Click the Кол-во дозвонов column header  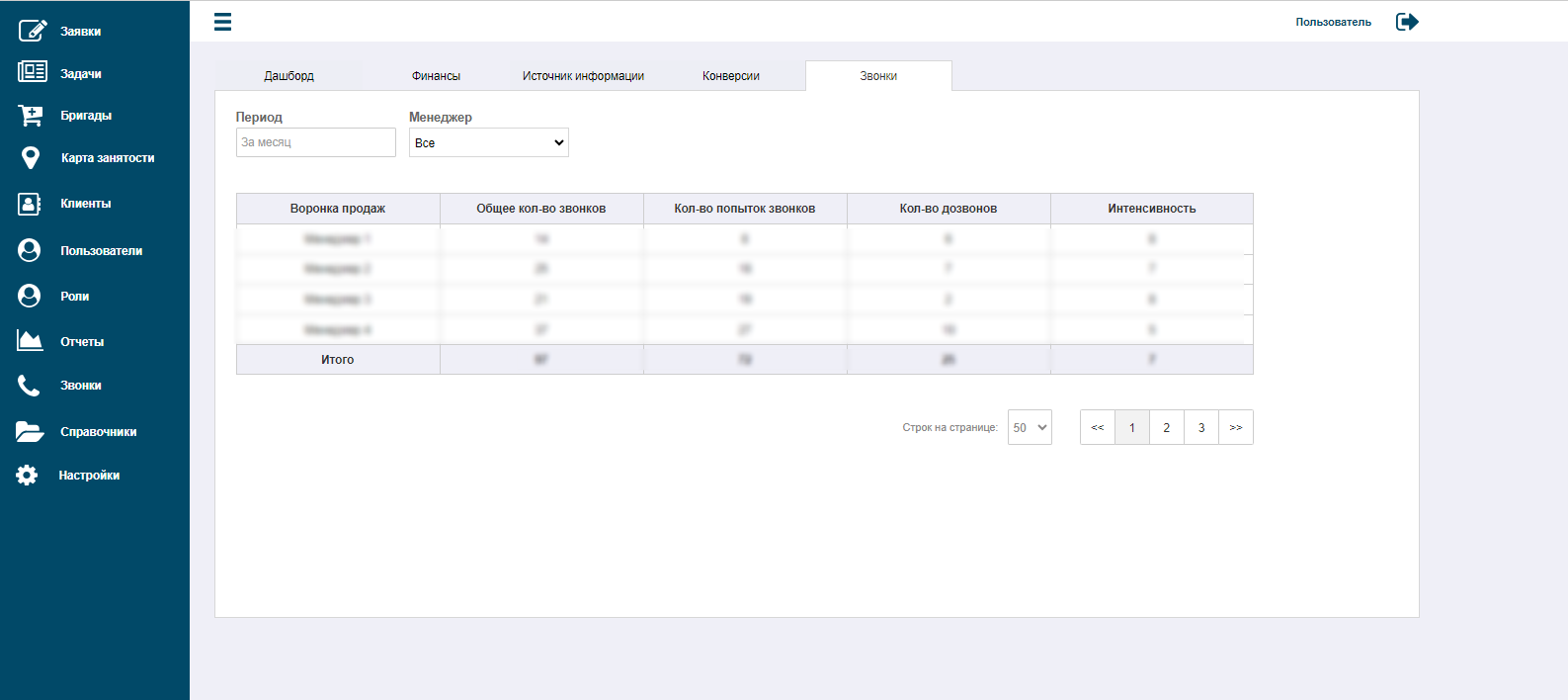(x=949, y=209)
